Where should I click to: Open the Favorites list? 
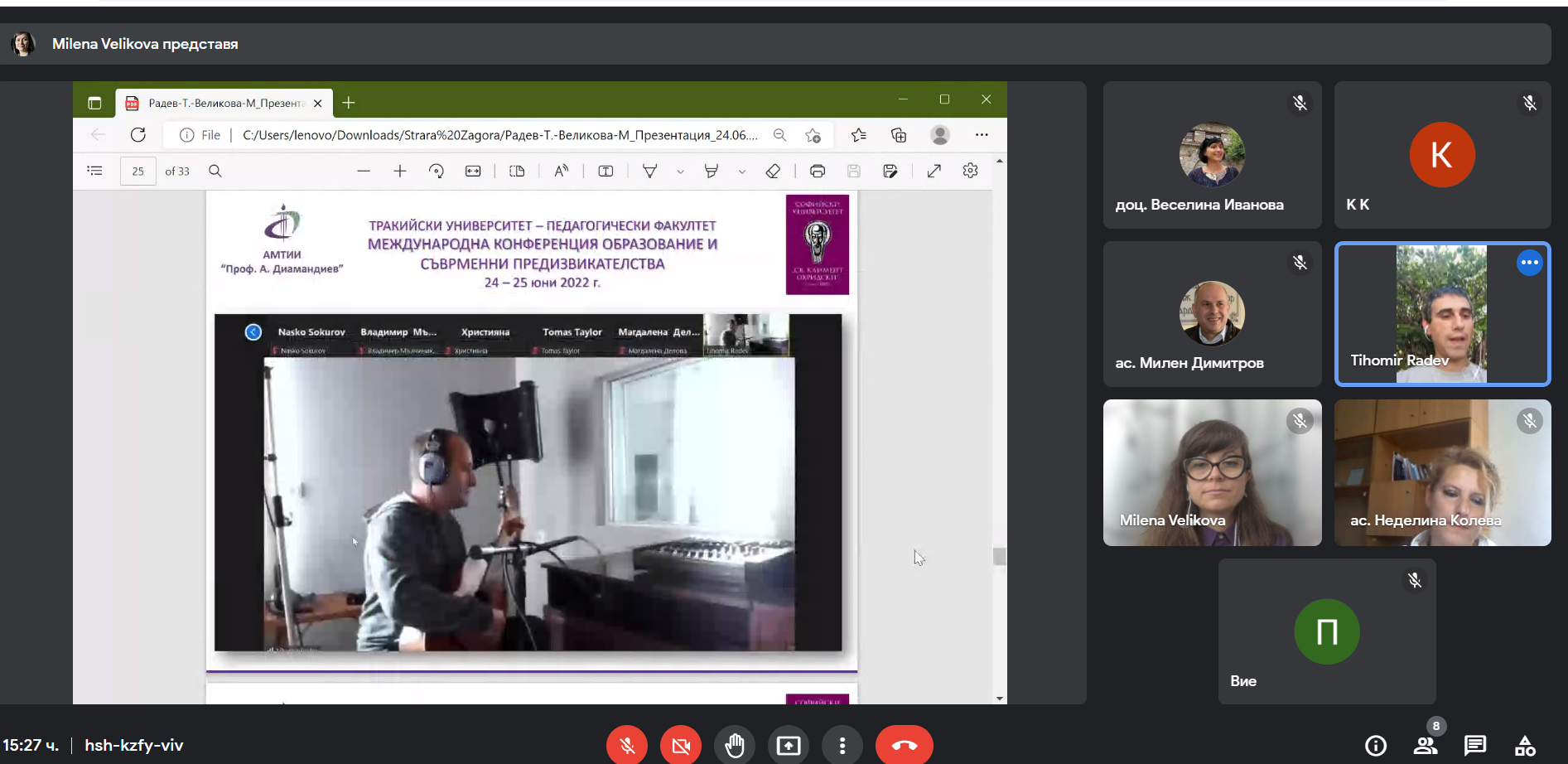coord(859,135)
